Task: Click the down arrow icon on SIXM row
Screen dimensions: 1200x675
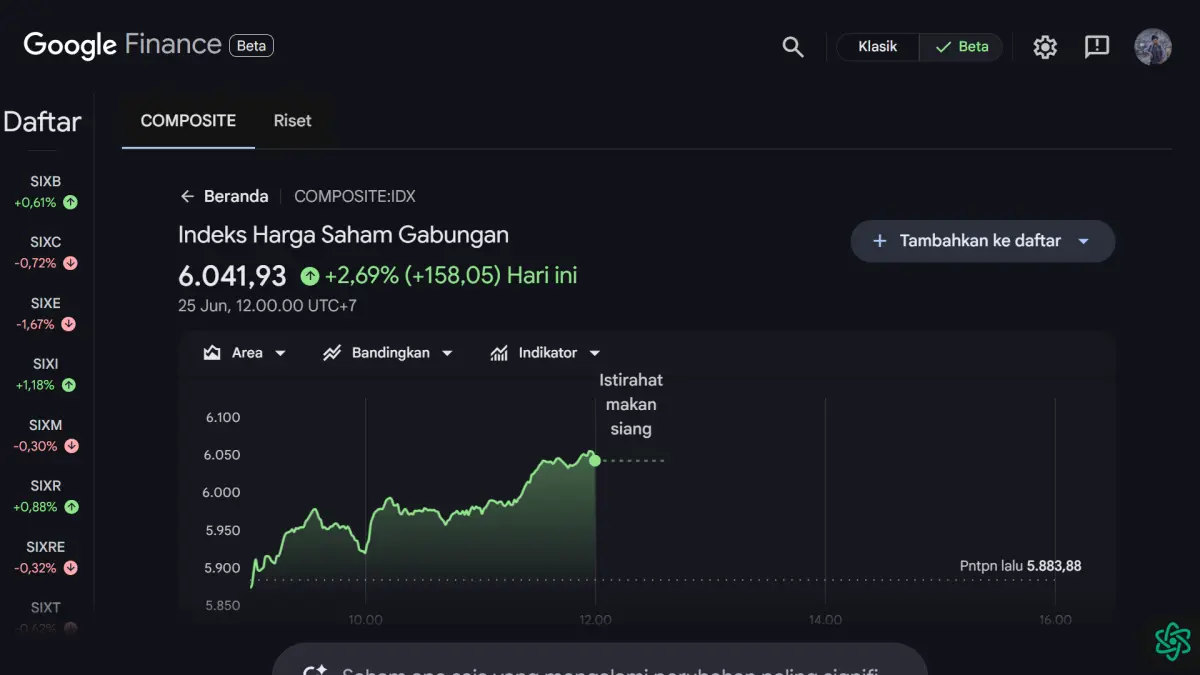Action: 71,446
